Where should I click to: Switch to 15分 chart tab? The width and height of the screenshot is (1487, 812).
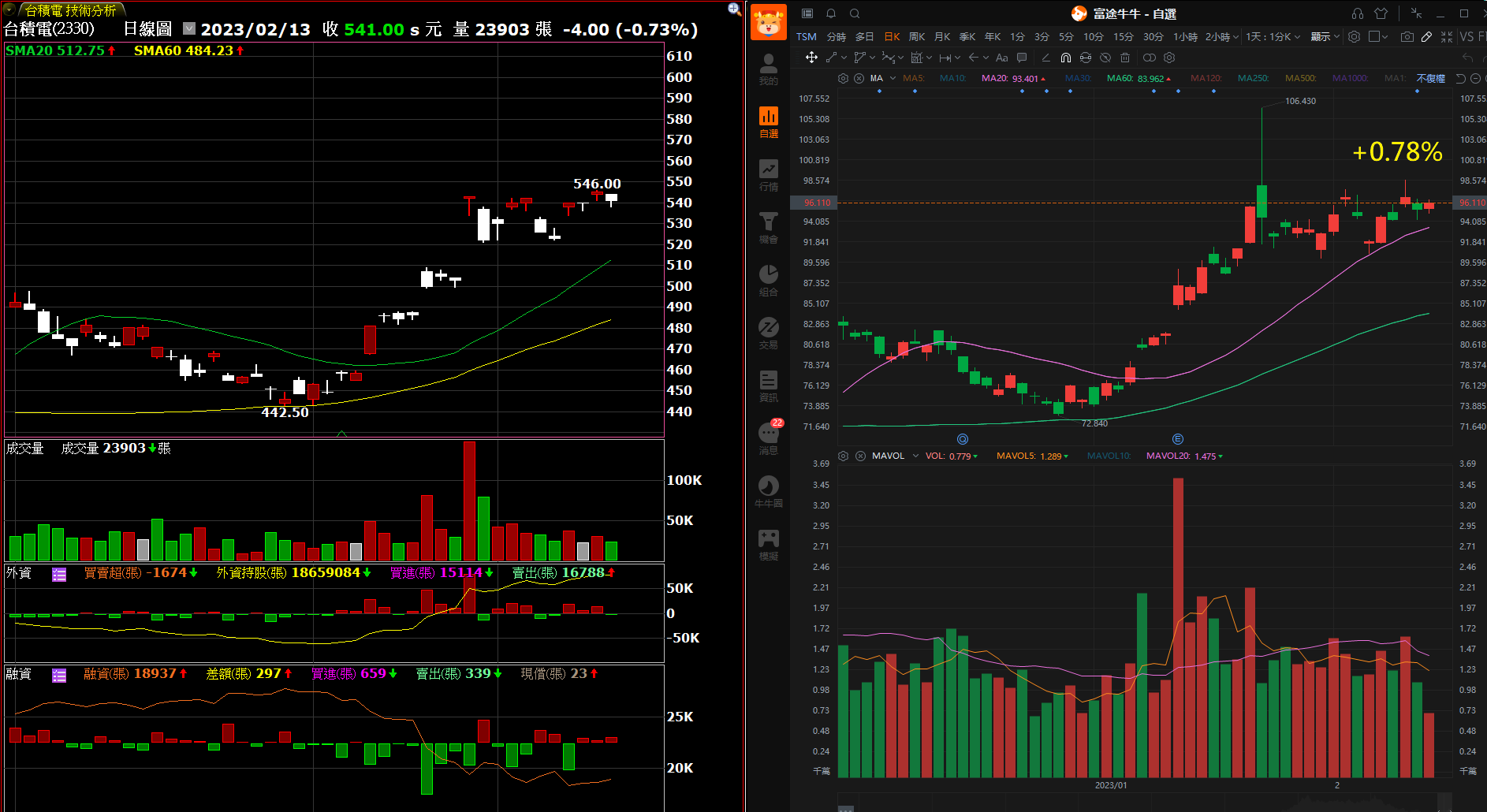[x=1123, y=37]
